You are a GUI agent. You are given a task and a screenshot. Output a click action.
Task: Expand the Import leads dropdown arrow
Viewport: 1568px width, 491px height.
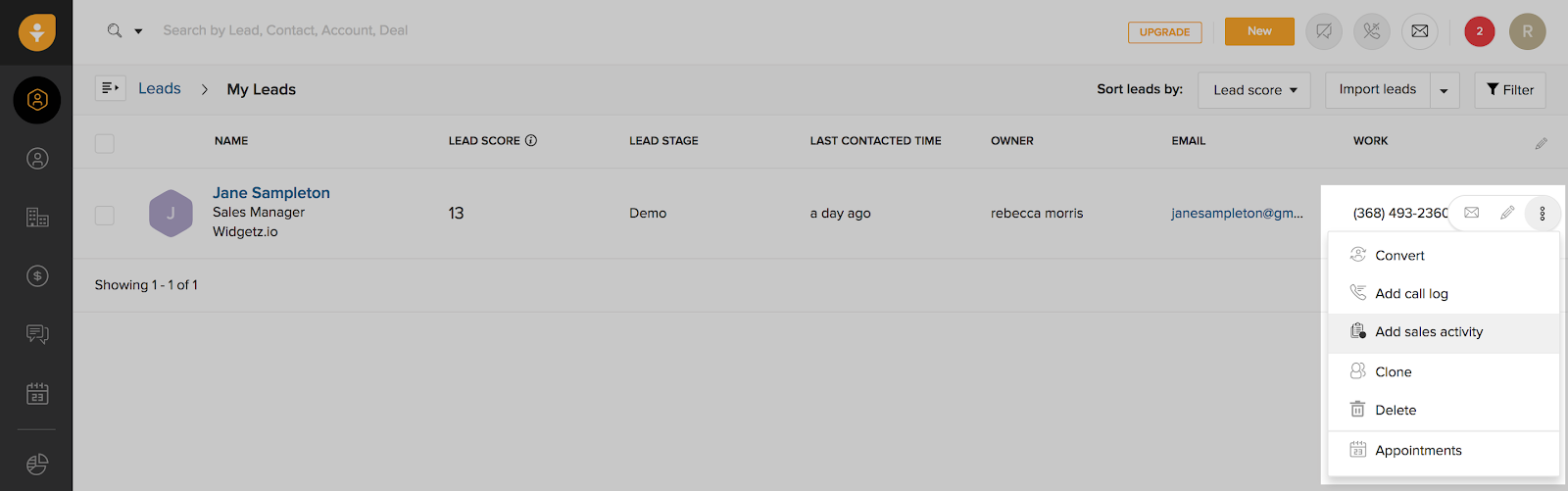(1444, 90)
